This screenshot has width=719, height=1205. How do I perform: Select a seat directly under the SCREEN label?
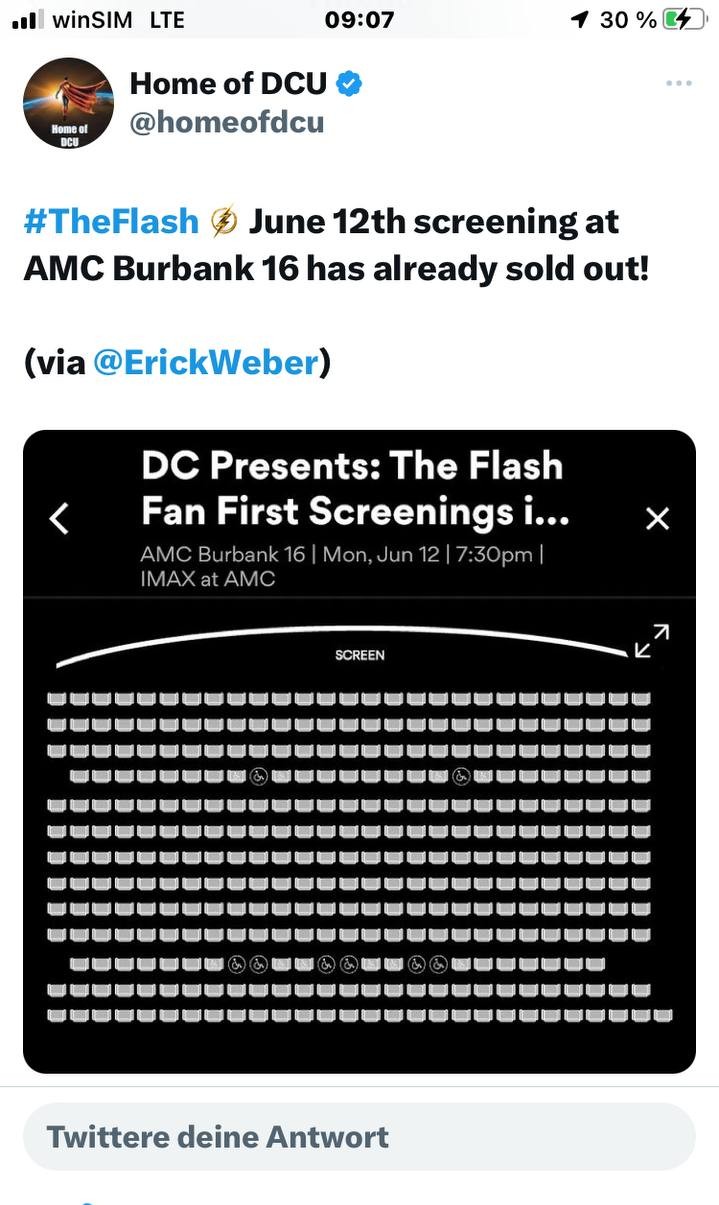point(357,697)
